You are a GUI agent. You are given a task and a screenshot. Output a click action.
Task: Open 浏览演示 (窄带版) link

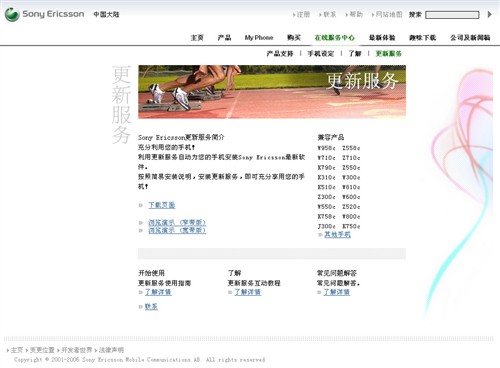(177, 222)
